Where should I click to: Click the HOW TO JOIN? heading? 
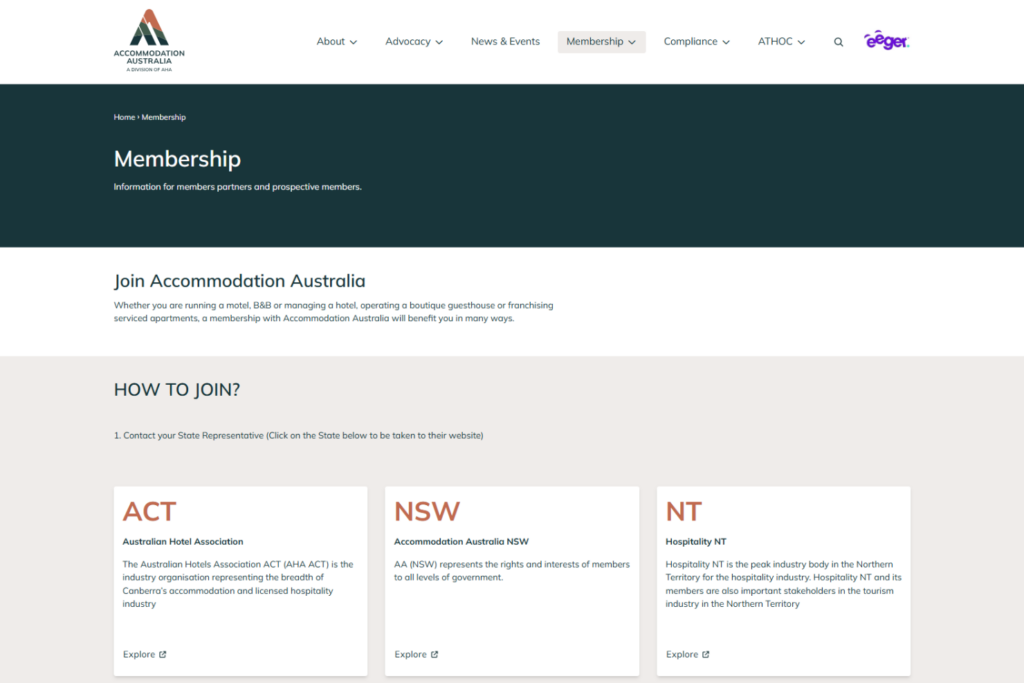tap(177, 390)
